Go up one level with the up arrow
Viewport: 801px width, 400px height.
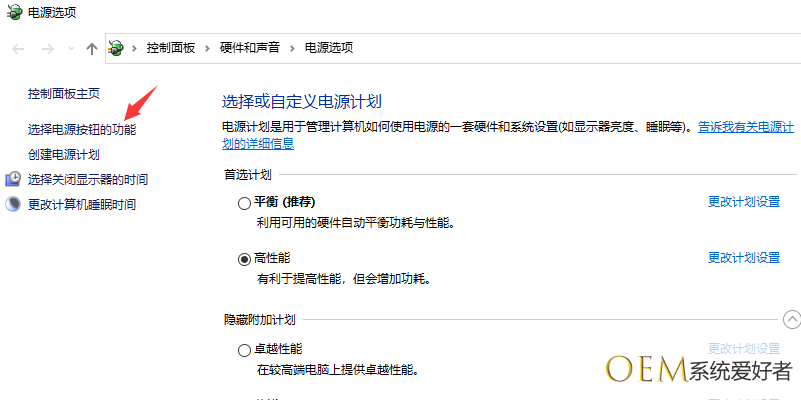pyautogui.click(x=92, y=48)
